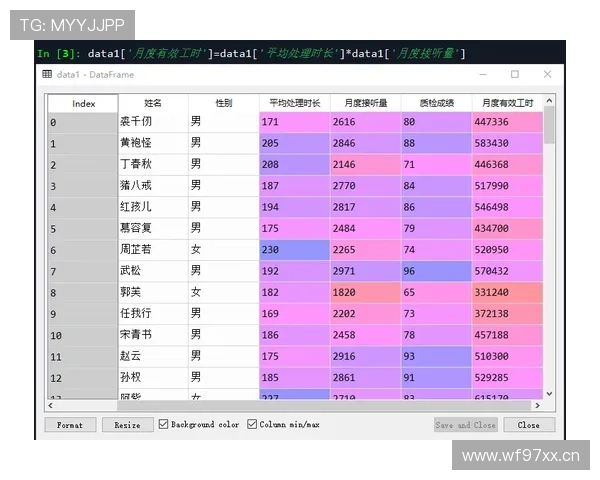Maximize the data1 DataFrame window
The width and height of the screenshot is (600, 480).
click(x=515, y=74)
